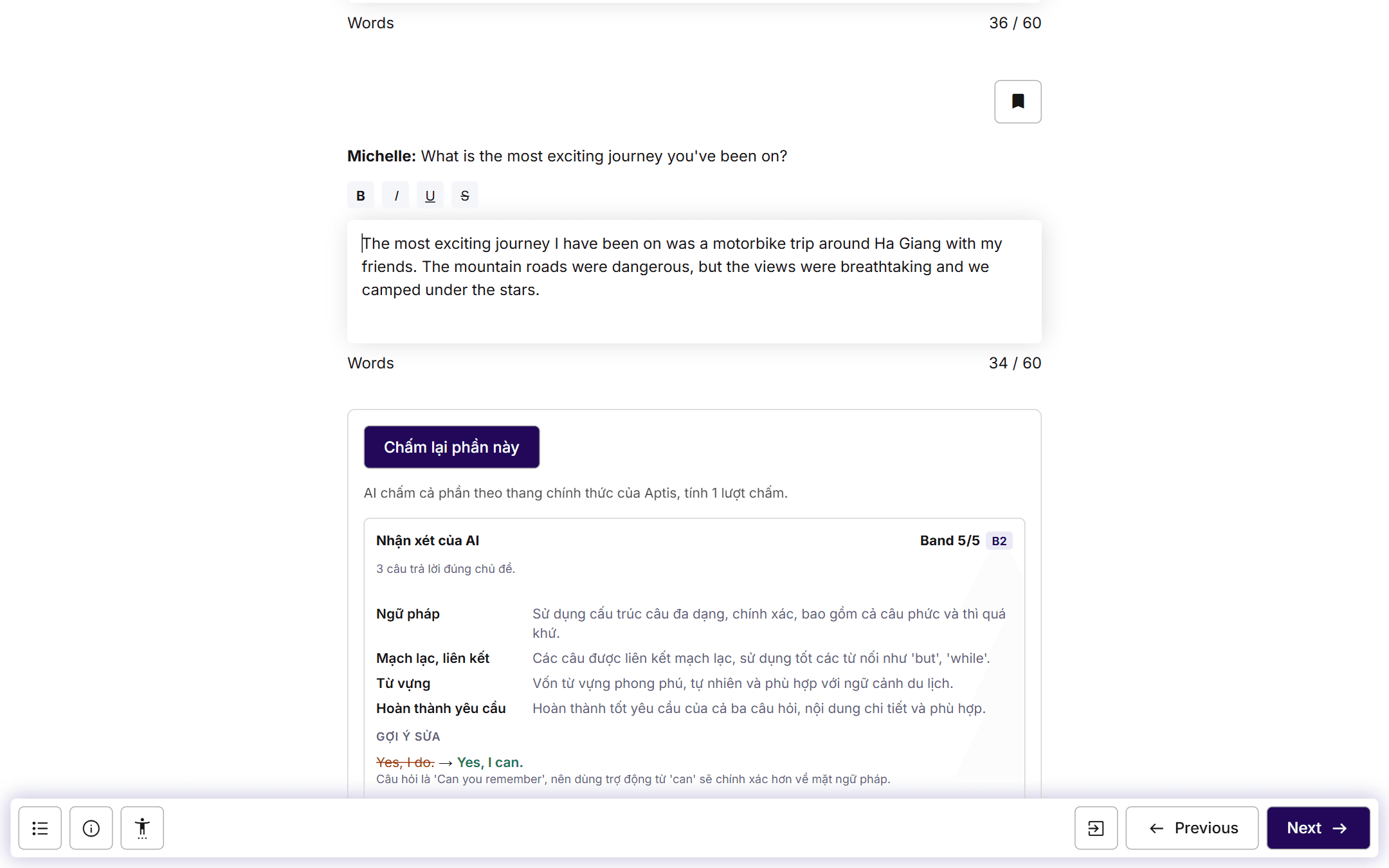Screen dimensions: 1389x868
Task: Click the Band 5/5 score label
Action: 950,541
